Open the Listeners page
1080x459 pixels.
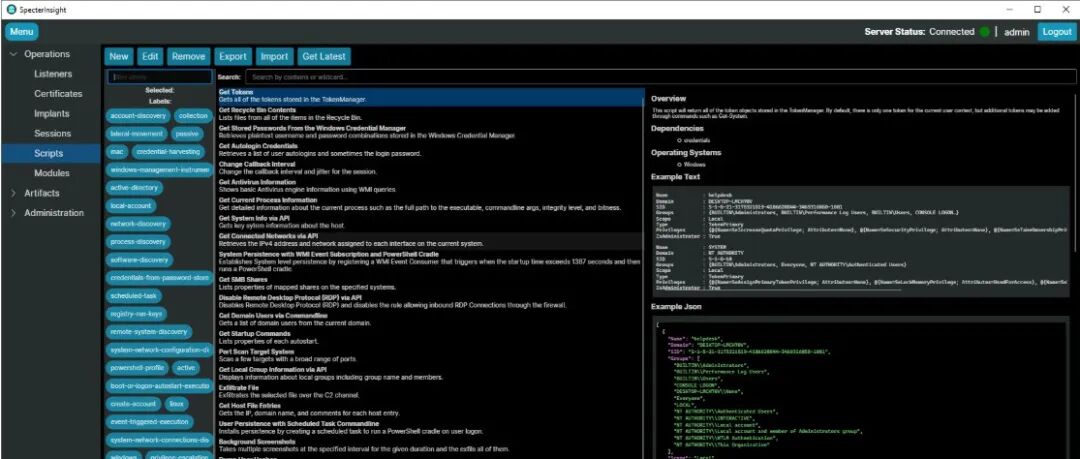(53, 74)
